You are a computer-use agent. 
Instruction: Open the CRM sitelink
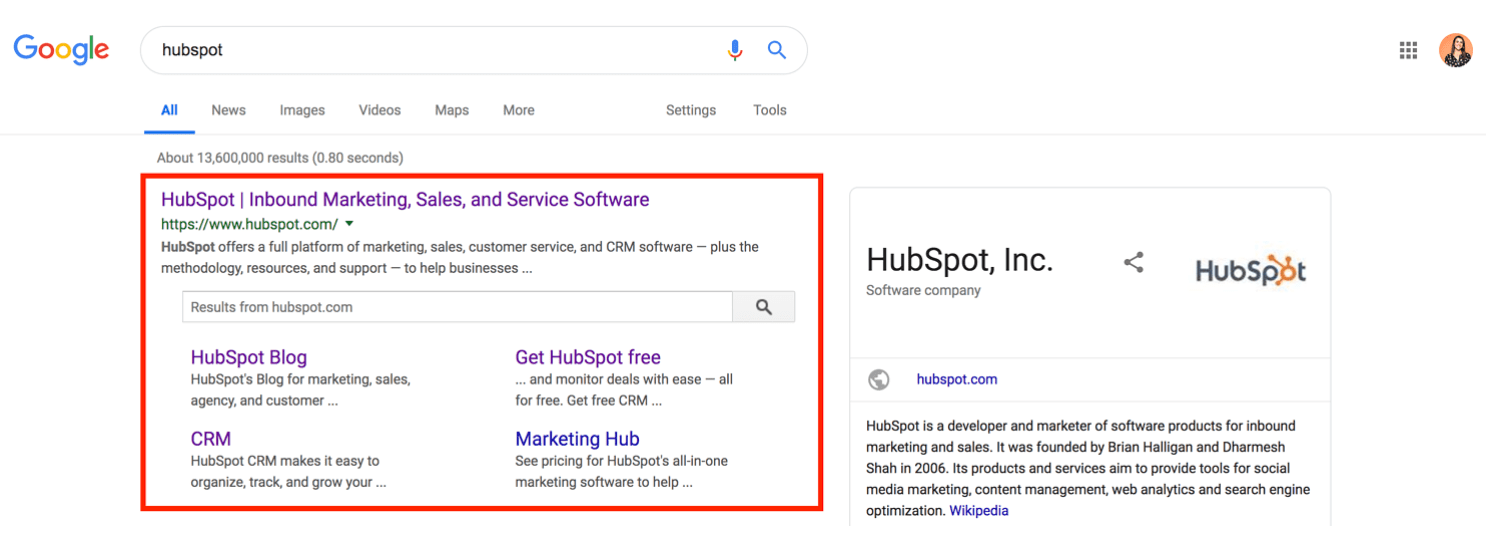tap(211, 439)
